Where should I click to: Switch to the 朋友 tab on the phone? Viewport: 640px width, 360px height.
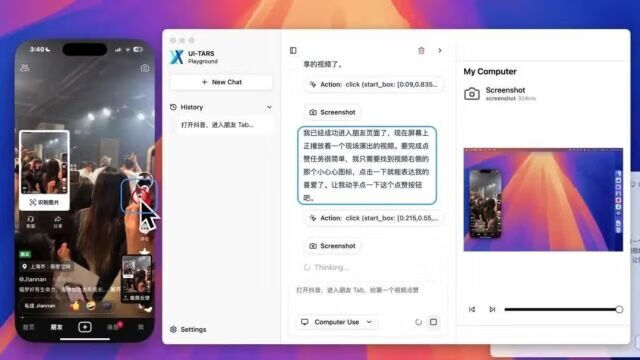click(56, 327)
